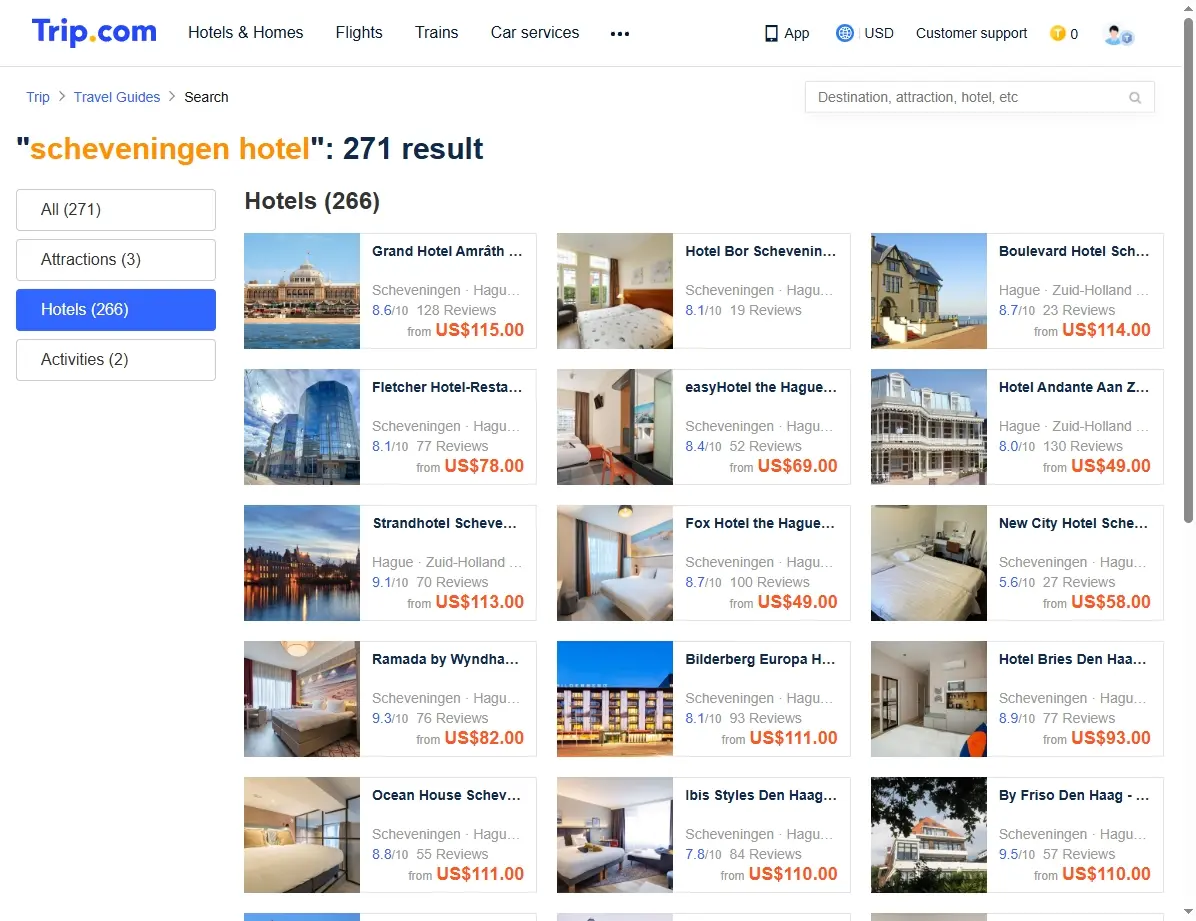The width and height of the screenshot is (1196, 921).
Task: Click US$78.00 Fletcher hotel price
Action: click(484, 465)
